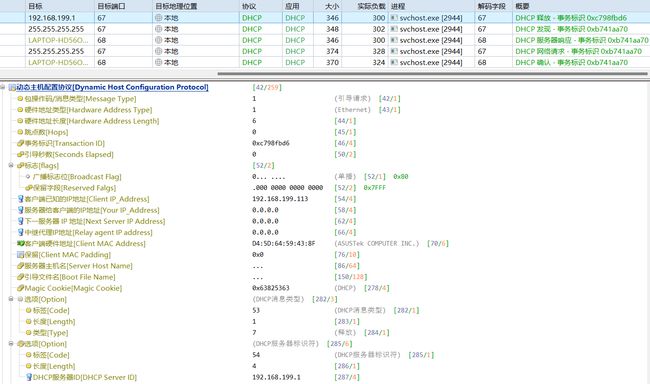This screenshot has height=384, width=650.
Task: Click the svchost.exe process icon in size 370 row
Action: pyautogui.click(x=394, y=62)
